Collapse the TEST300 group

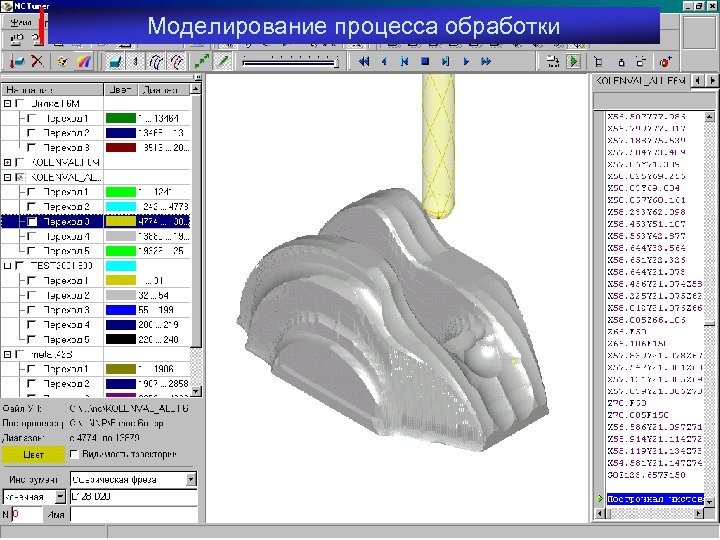(x=7, y=265)
